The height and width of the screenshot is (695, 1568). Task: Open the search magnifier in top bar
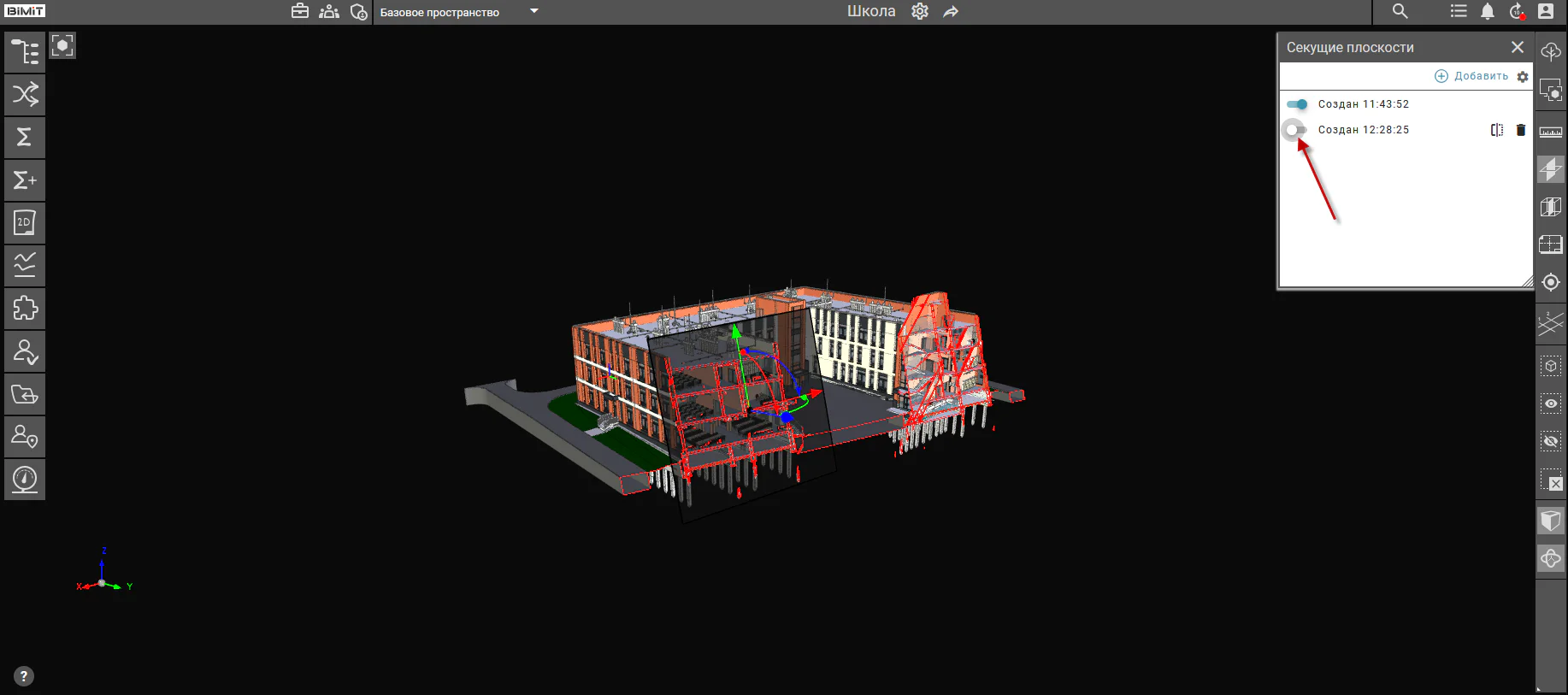pos(1400,11)
